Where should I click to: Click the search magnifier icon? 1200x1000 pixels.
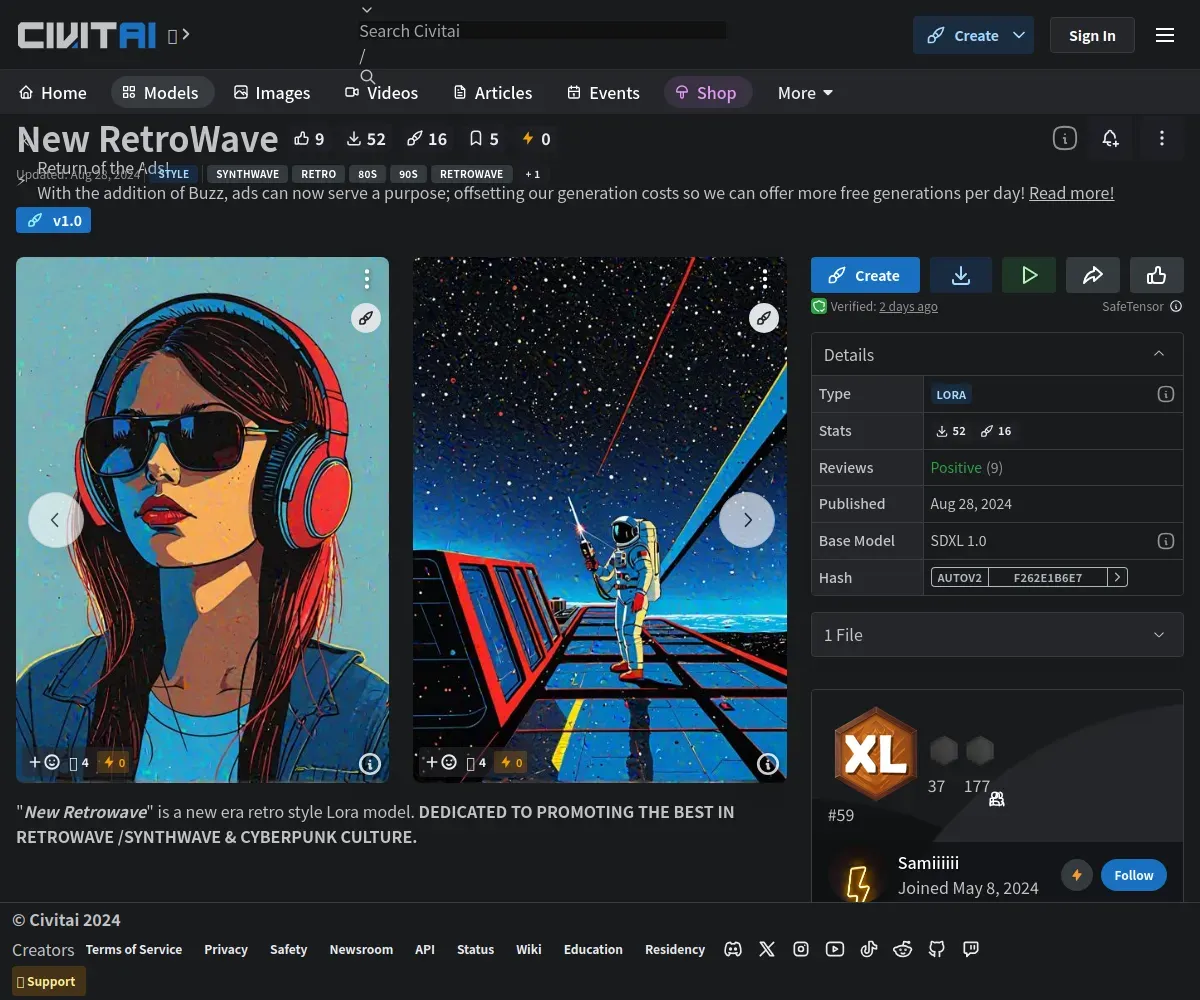pyautogui.click(x=367, y=77)
